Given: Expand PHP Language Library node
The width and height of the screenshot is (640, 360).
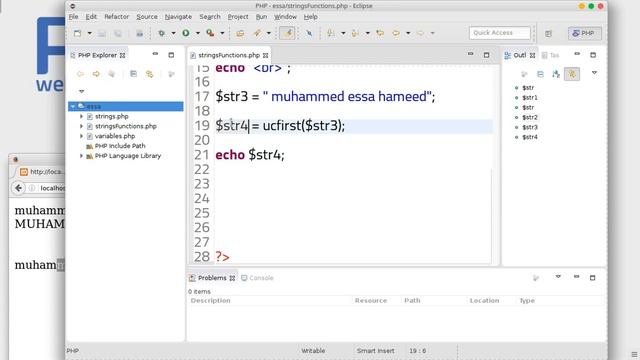Looking at the screenshot, I should 81,156.
